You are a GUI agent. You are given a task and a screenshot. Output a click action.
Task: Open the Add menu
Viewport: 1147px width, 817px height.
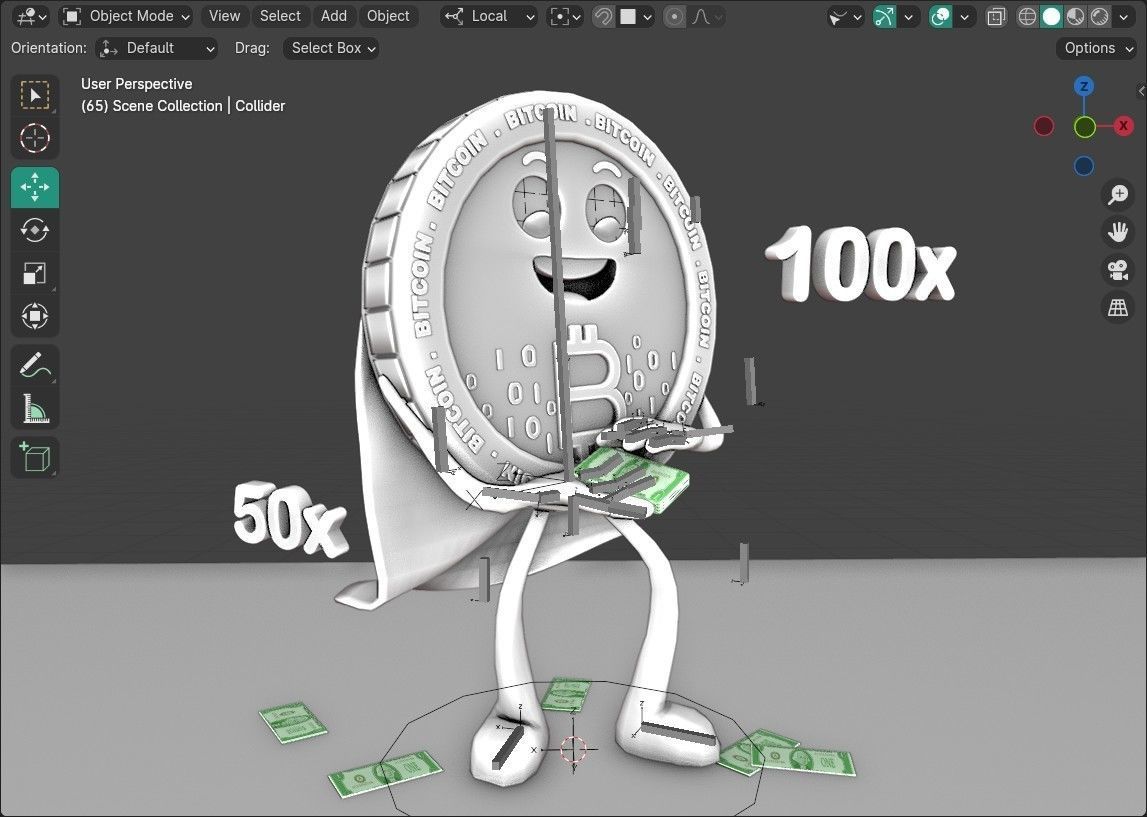click(334, 16)
